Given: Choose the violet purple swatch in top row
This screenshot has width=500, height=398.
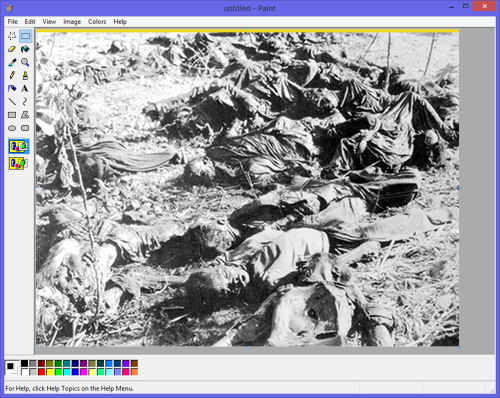Looking at the screenshot, I should 126,363.
